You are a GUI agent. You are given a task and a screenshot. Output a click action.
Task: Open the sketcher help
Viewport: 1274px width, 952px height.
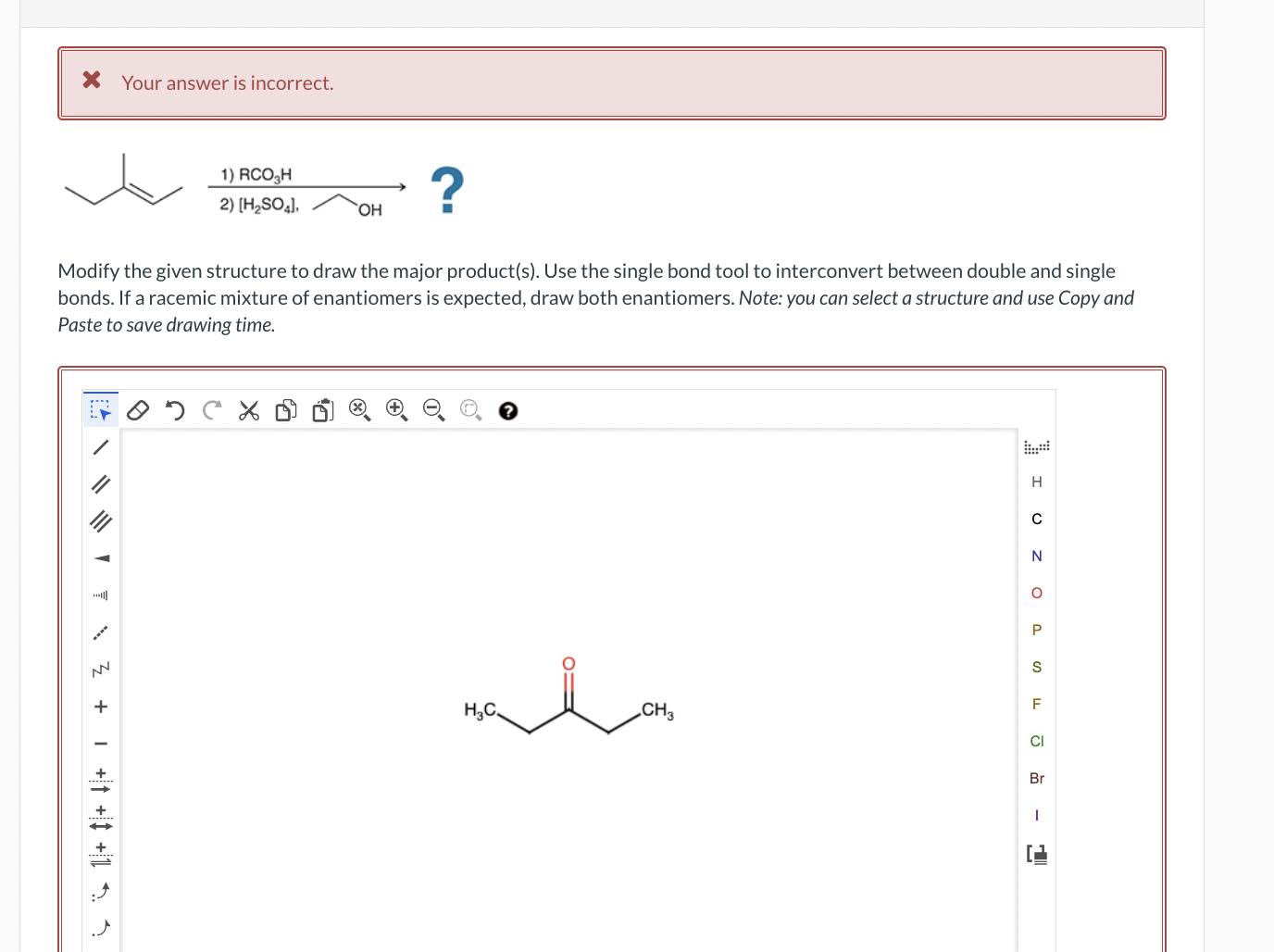coord(507,410)
